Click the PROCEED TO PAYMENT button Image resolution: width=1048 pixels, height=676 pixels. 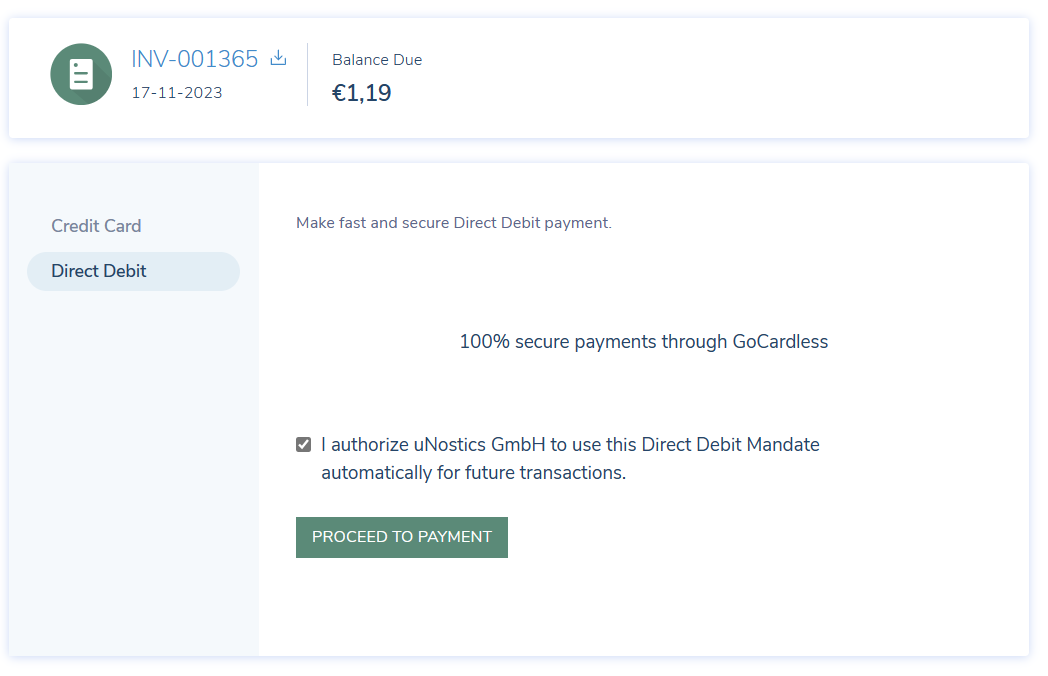(402, 537)
